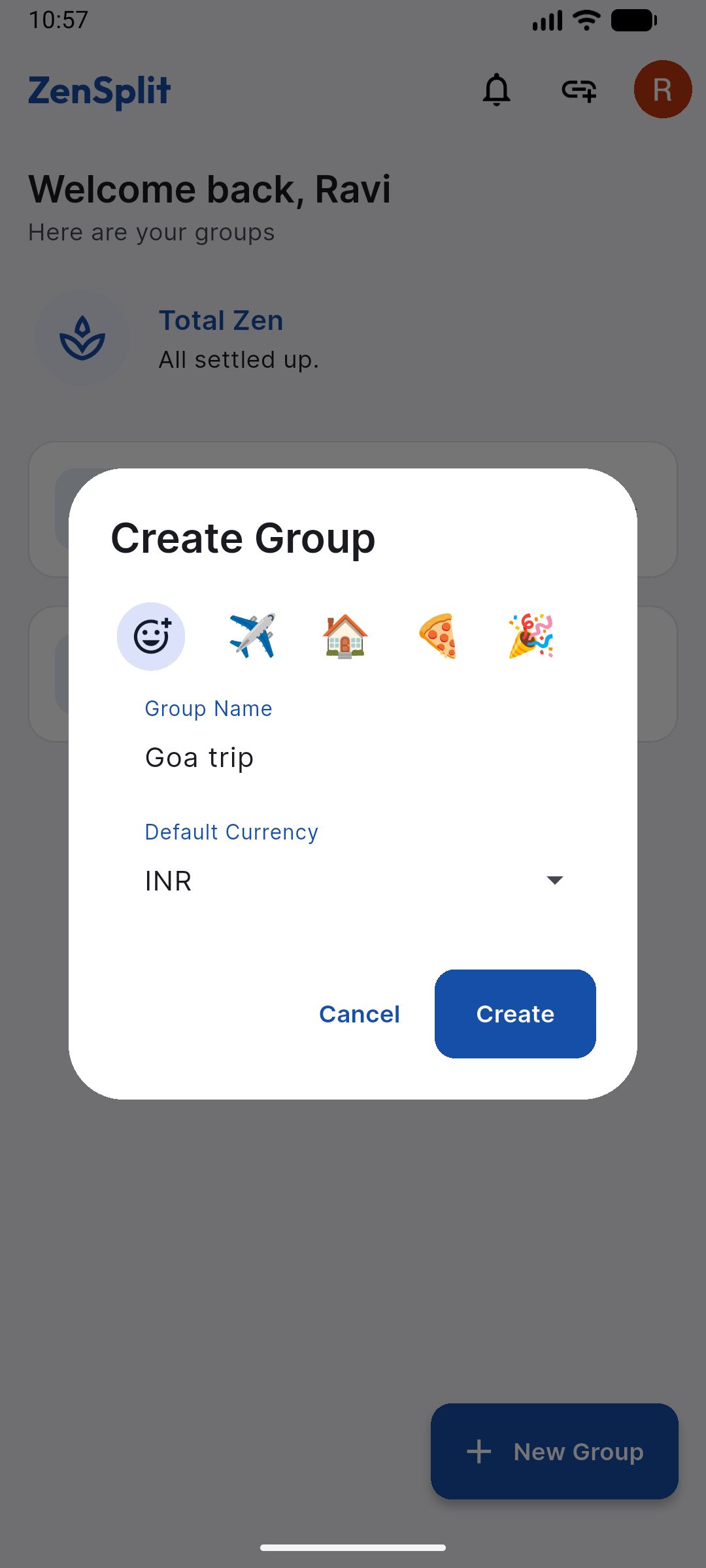Click the Group Name text field
This screenshot has width=706, height=1568.
click(353, 758)
